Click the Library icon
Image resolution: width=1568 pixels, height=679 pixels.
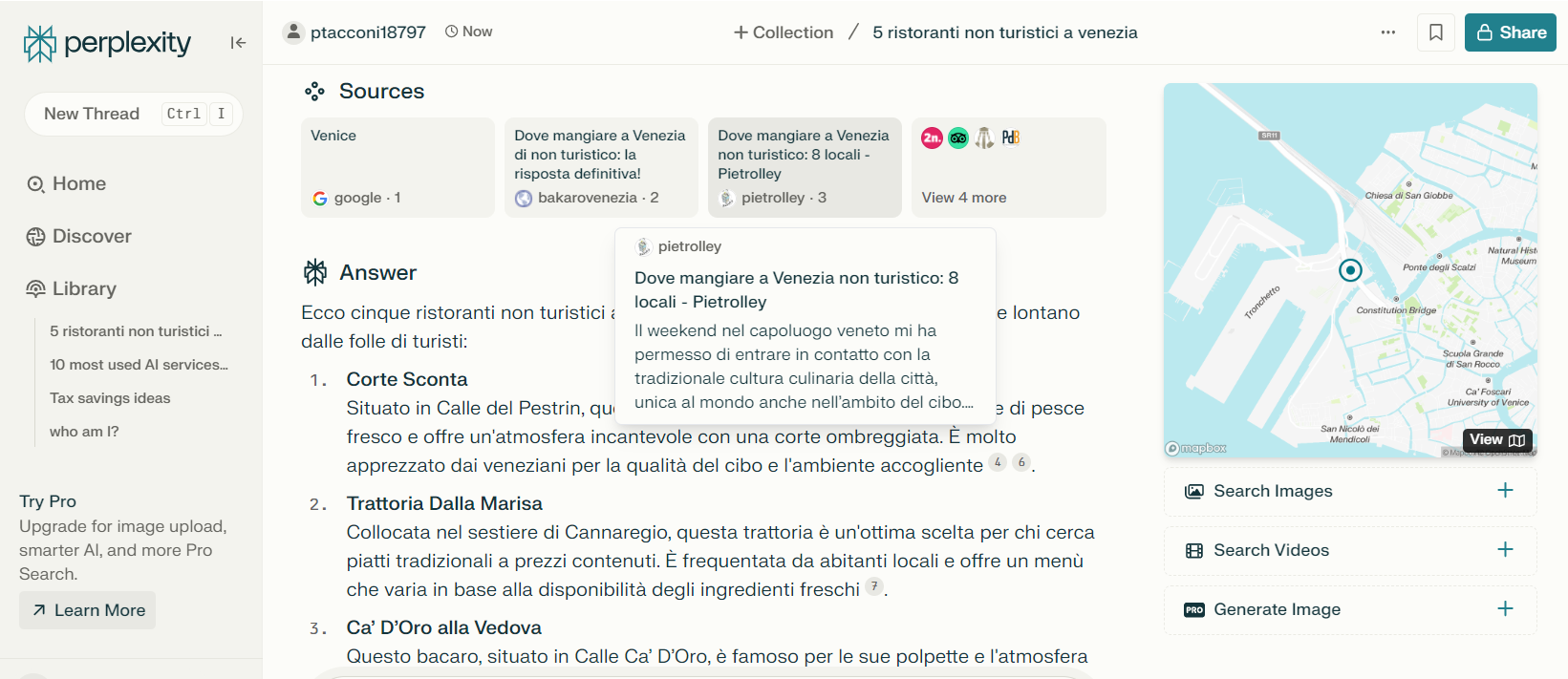pos(35,288)
